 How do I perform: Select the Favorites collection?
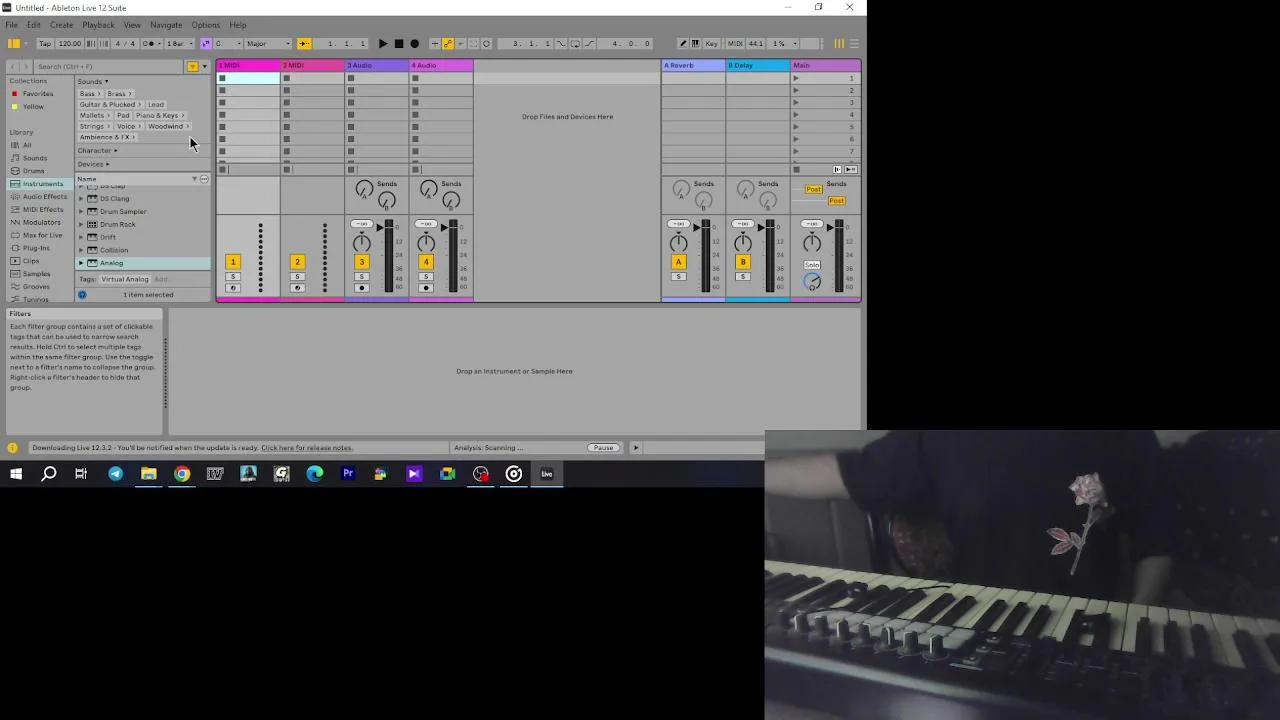tap(38, 94)
